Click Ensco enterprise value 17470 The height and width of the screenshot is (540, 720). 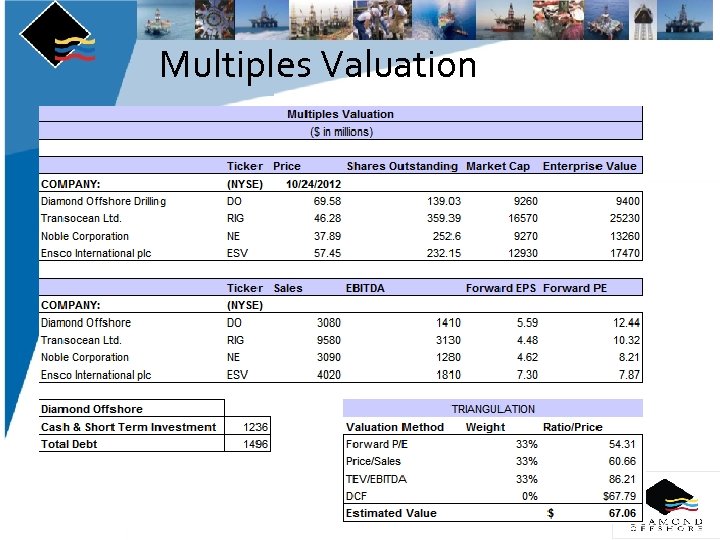pos(624,253)
